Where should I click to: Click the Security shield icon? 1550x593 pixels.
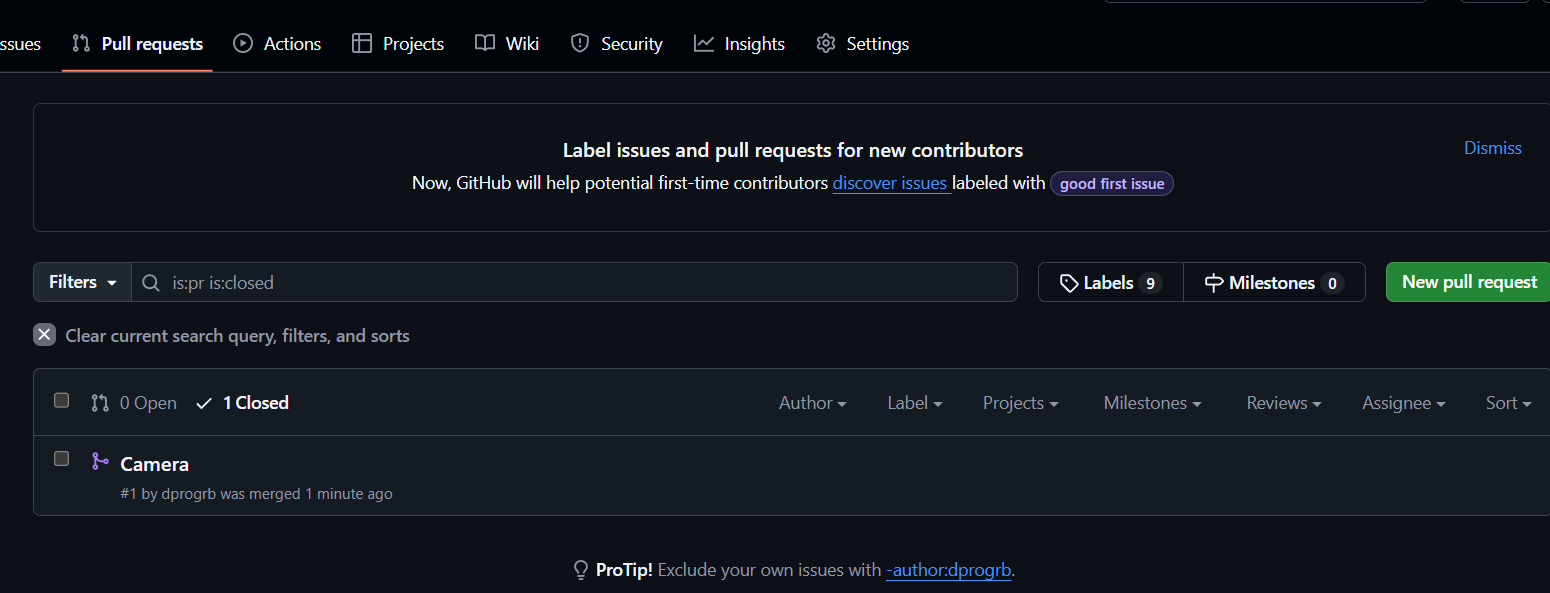[580, 43]
